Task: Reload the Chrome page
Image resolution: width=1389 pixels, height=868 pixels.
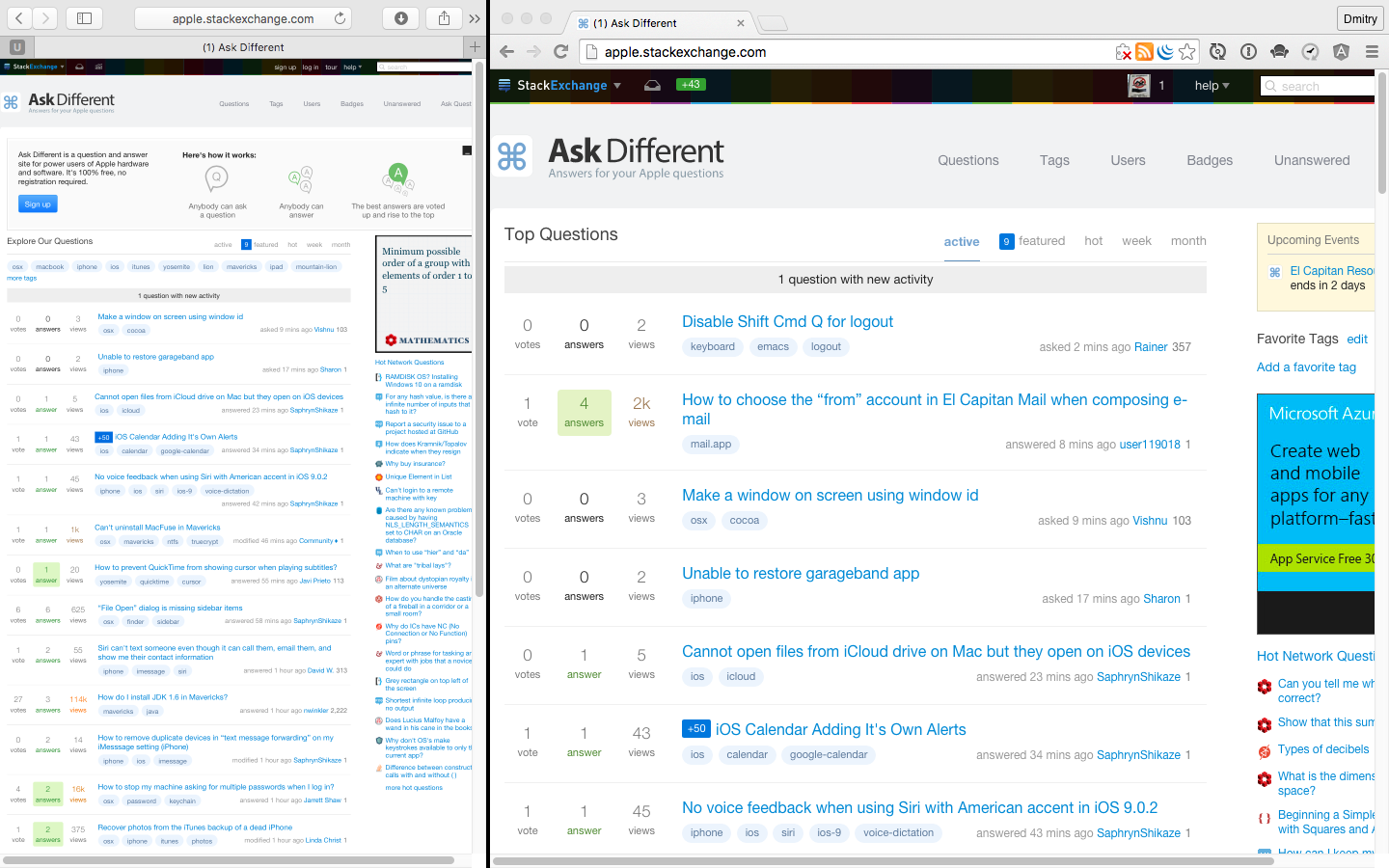Action: (x=561, y=52)
